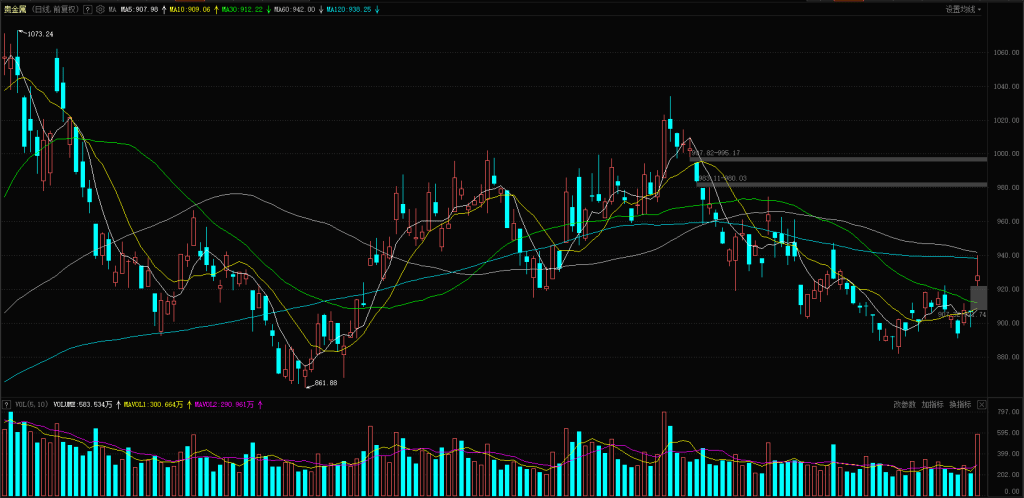Click the (日线 前复权) period label
Image resolution: width=1024 pixels, height=498 pixels.
pos(54,10)
